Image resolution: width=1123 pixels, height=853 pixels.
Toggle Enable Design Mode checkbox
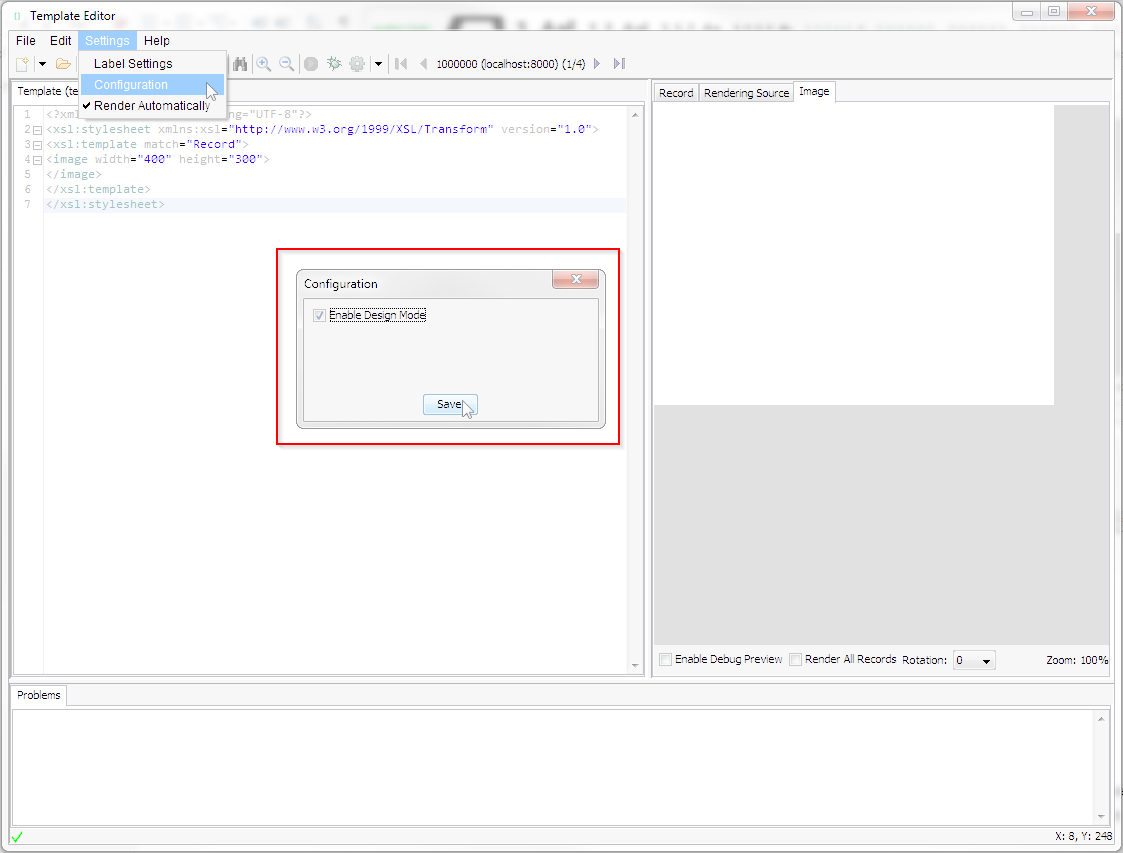(319, 316)
